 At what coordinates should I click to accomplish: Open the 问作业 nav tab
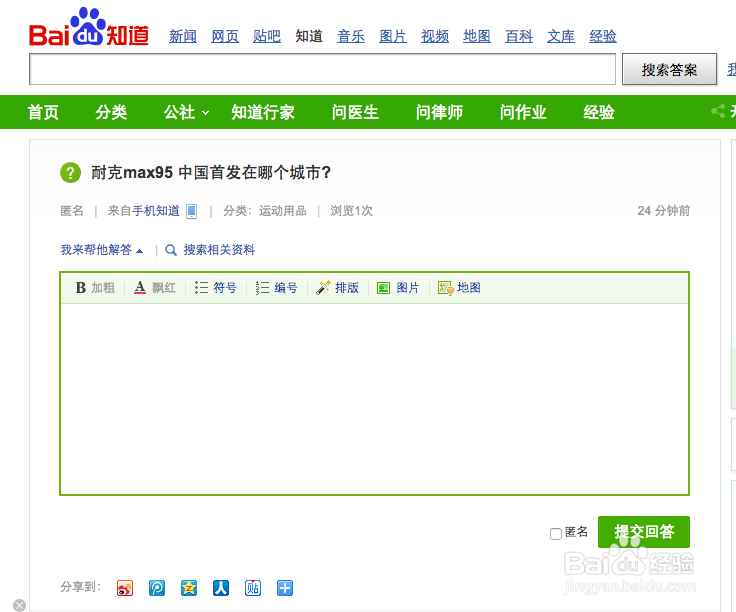pyautogui.click(x=523, y=112)
